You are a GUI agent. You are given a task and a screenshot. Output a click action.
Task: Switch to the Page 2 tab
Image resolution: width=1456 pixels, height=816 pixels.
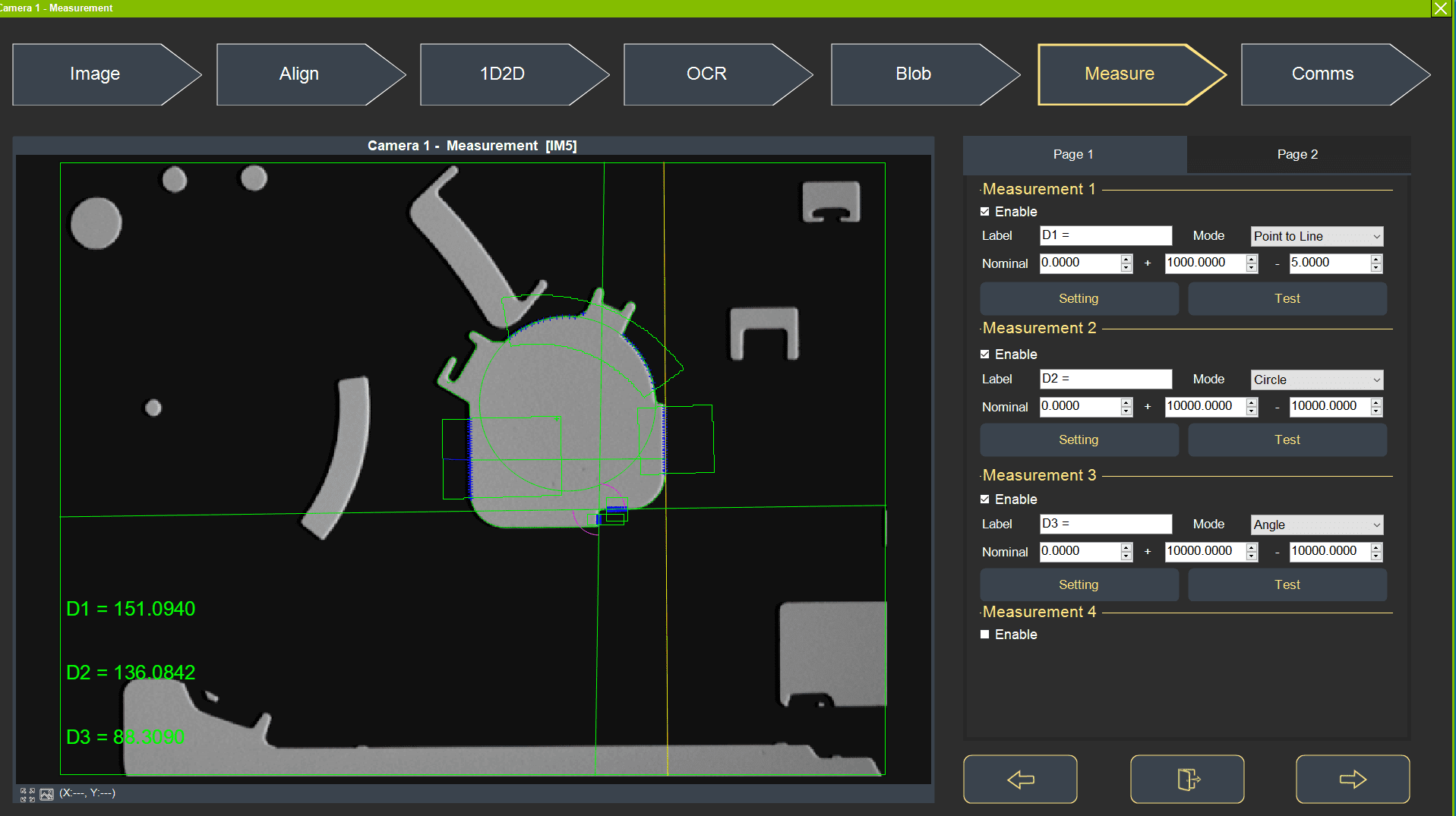click(1298, 155)
